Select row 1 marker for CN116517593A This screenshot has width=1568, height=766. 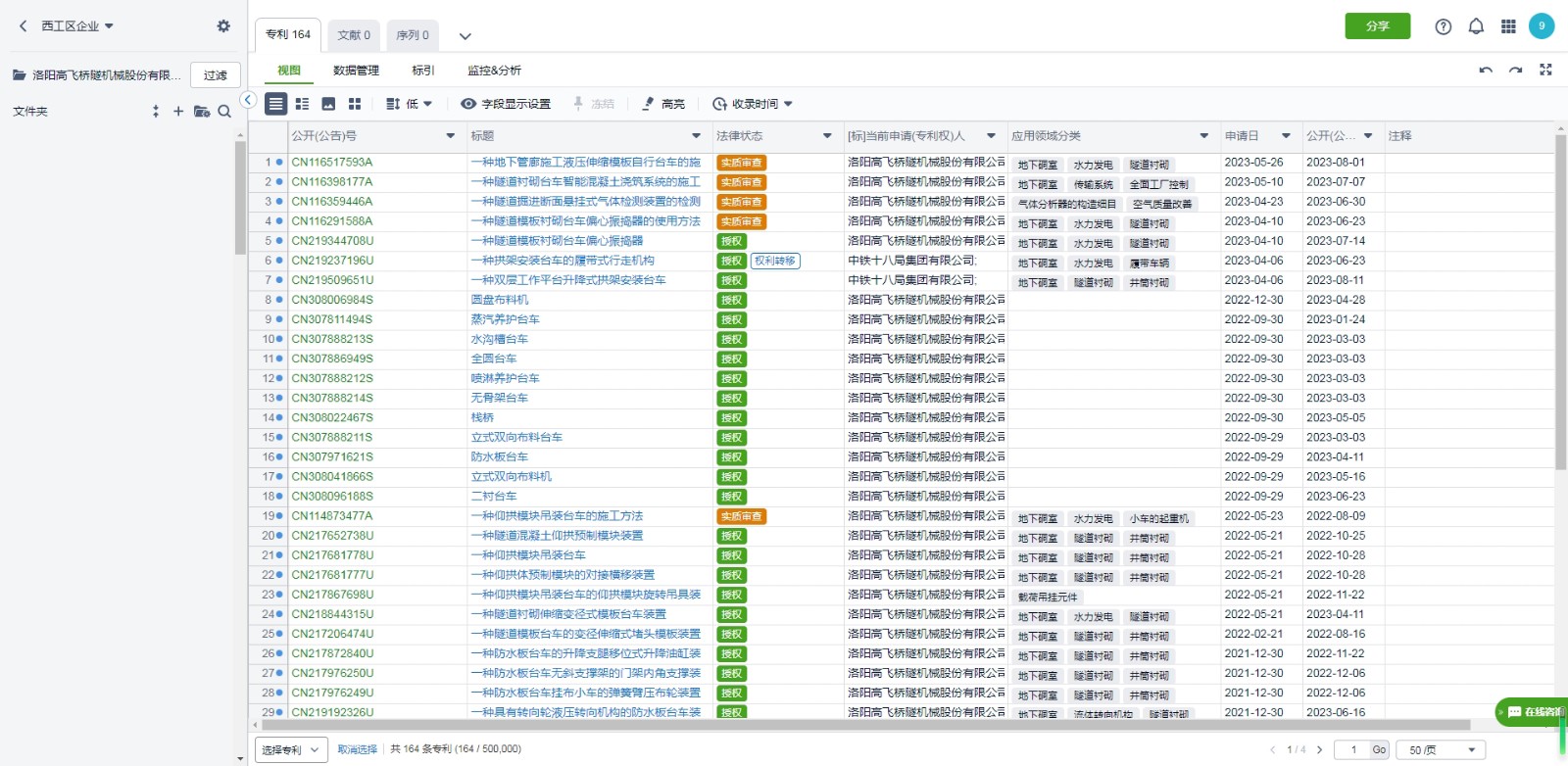coord(279,163)
